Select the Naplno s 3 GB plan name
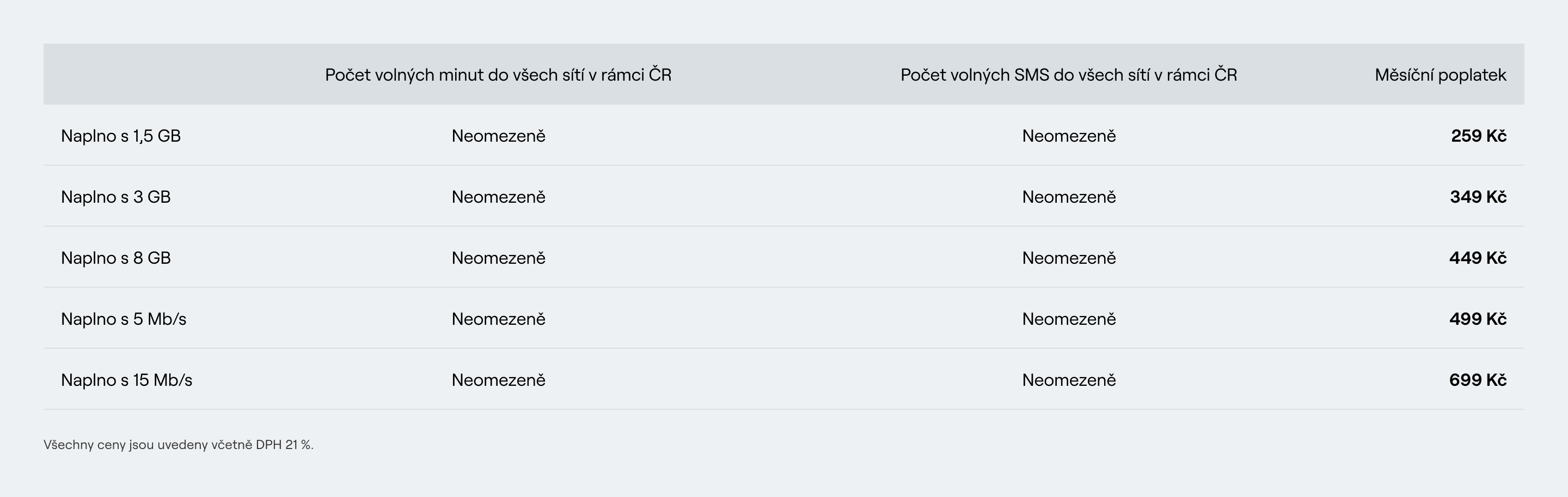The image size is (1568, 497). (115, 197)
